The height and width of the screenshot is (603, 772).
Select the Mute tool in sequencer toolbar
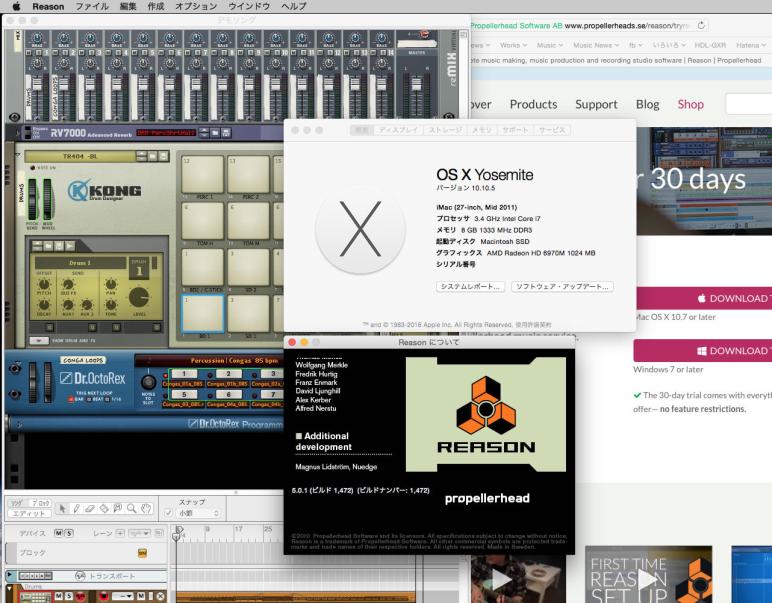pos(118,508)
